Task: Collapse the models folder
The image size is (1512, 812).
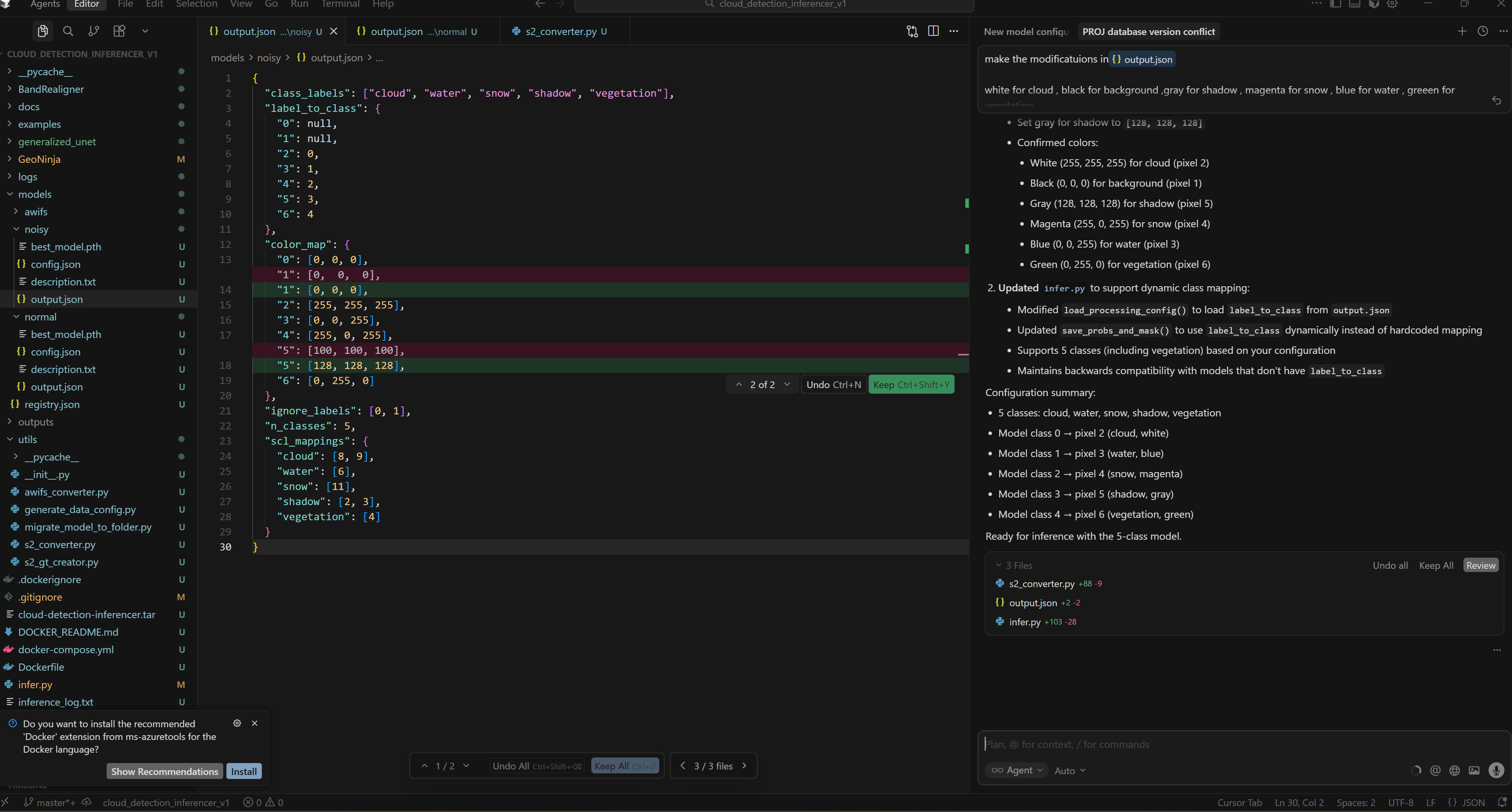Action: (34, 194)
